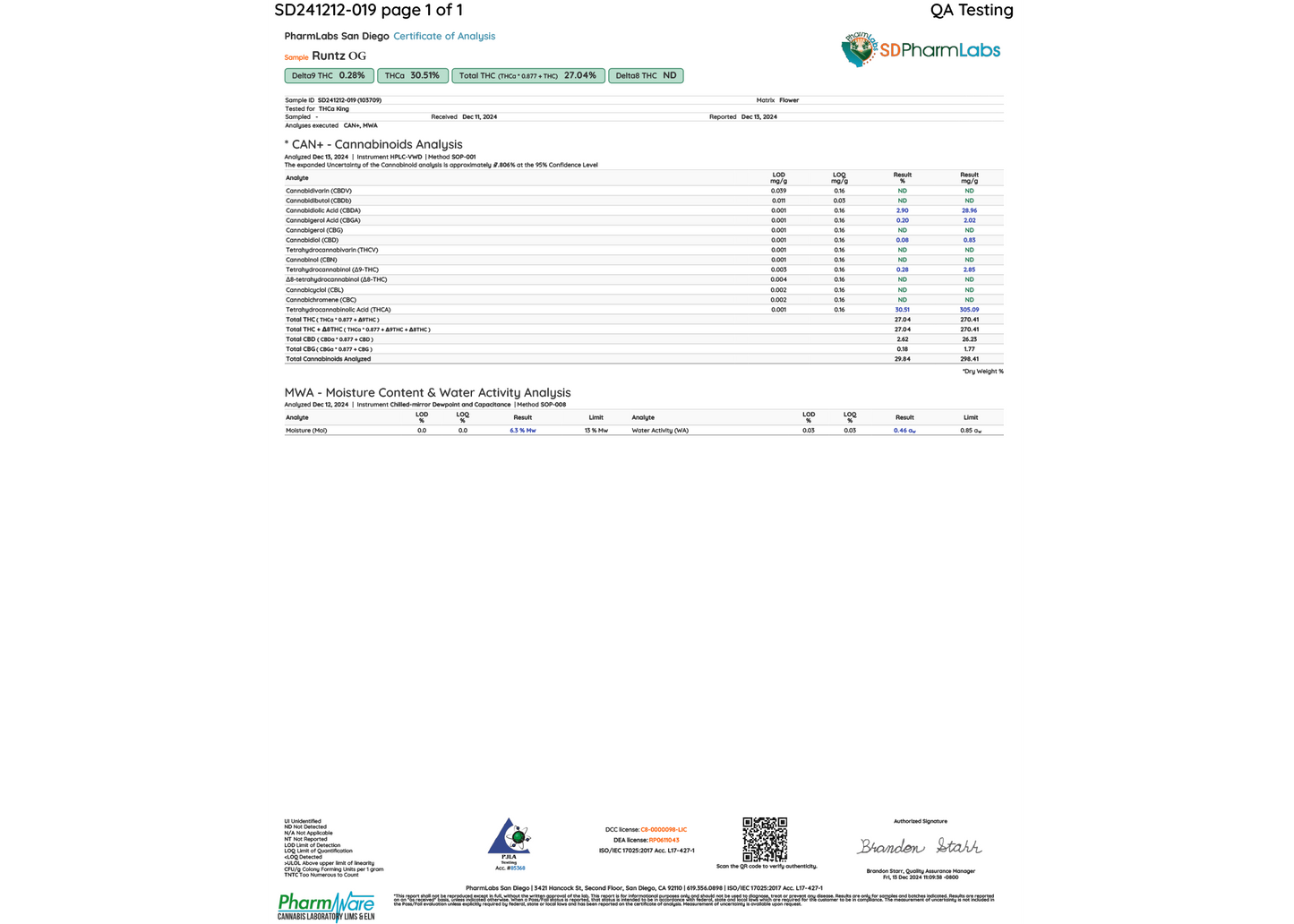Click the Cannabidiolic Acid (CBDA) row label
Image resolution: width=1294 pixels, height=924 pixels.
tap(323, 210)
